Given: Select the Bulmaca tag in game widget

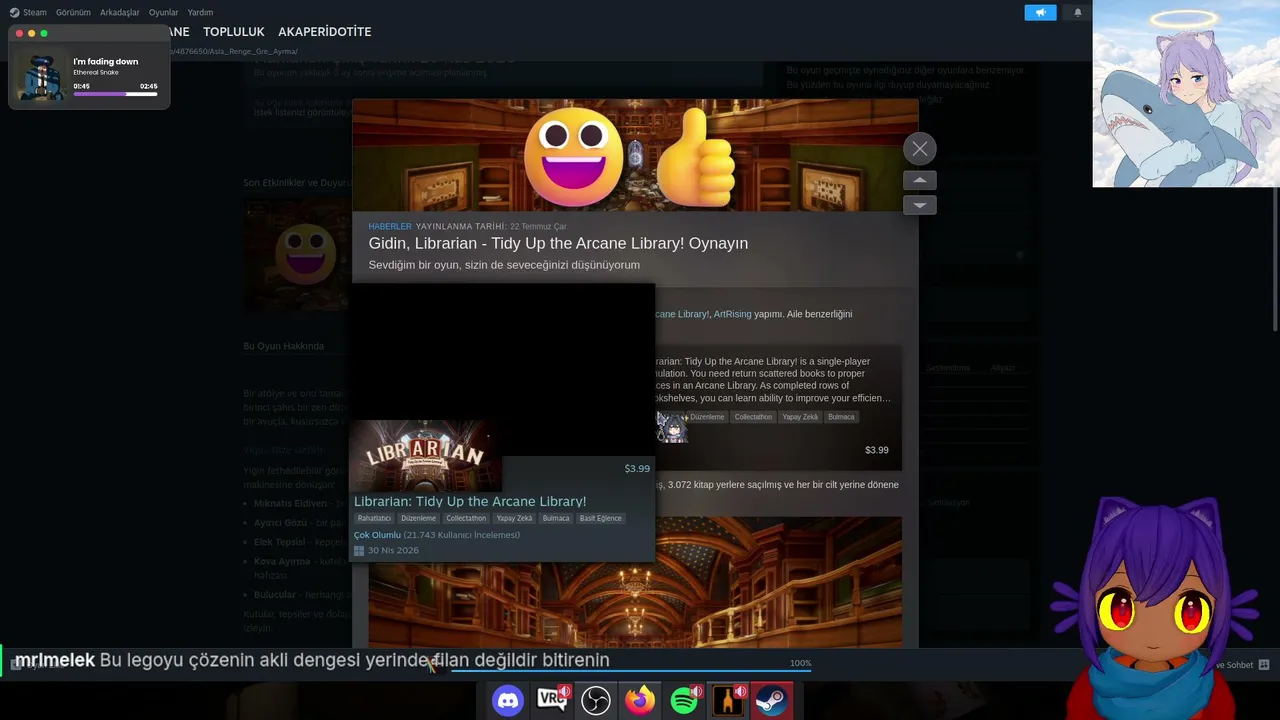Looking at the screenshot, I should [841, 417].
